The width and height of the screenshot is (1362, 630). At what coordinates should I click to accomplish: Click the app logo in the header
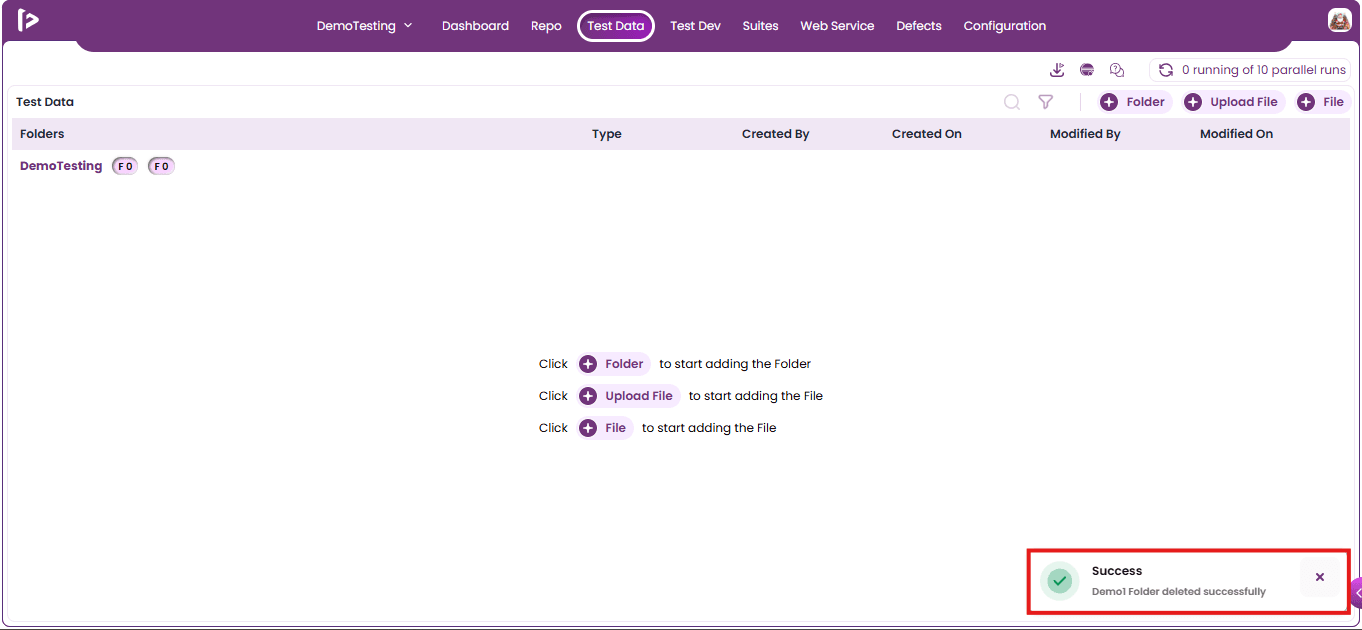[x=28, y=20]
